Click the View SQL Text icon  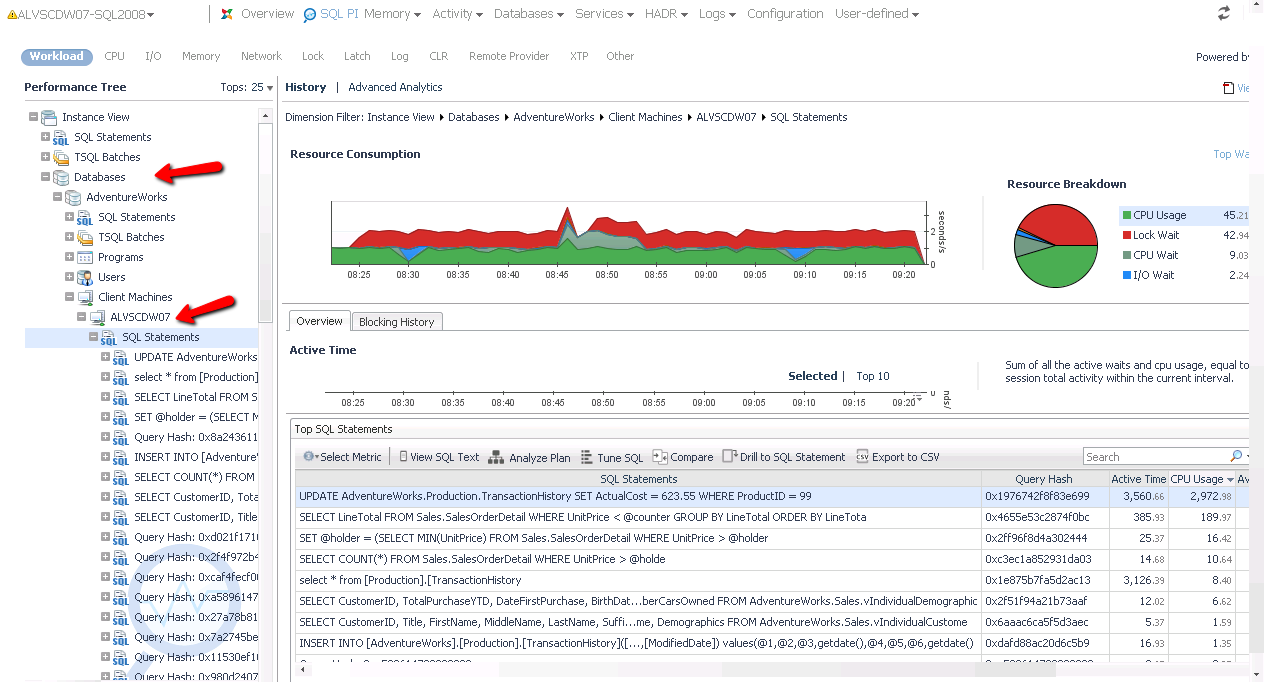(x=403, y=457)
